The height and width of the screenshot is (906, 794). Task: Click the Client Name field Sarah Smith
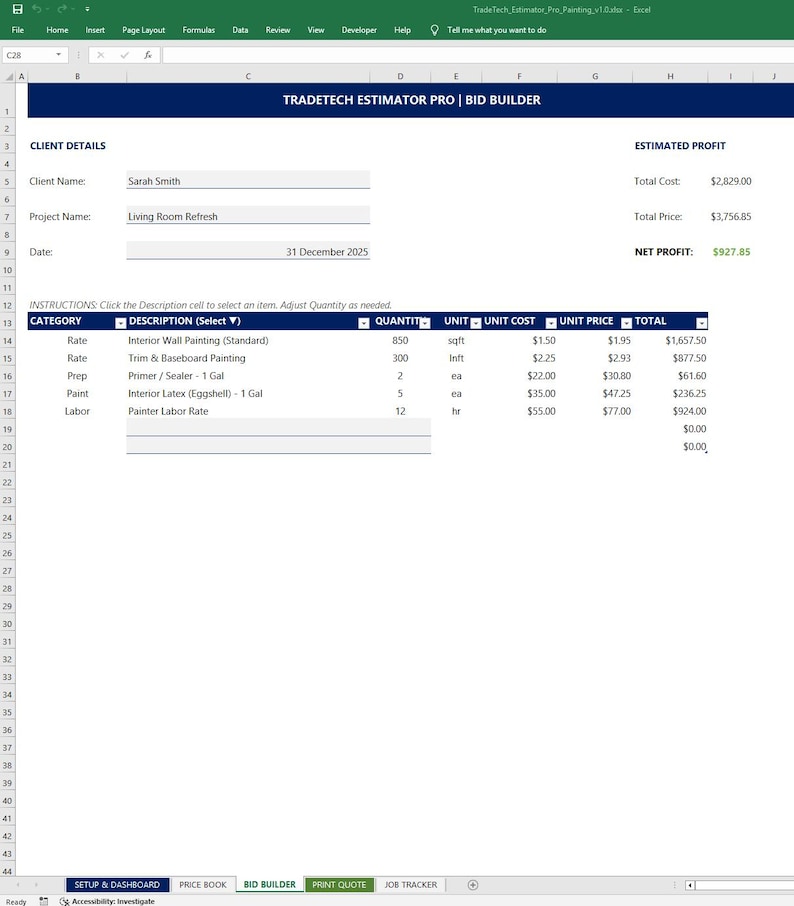coord(248,180)
